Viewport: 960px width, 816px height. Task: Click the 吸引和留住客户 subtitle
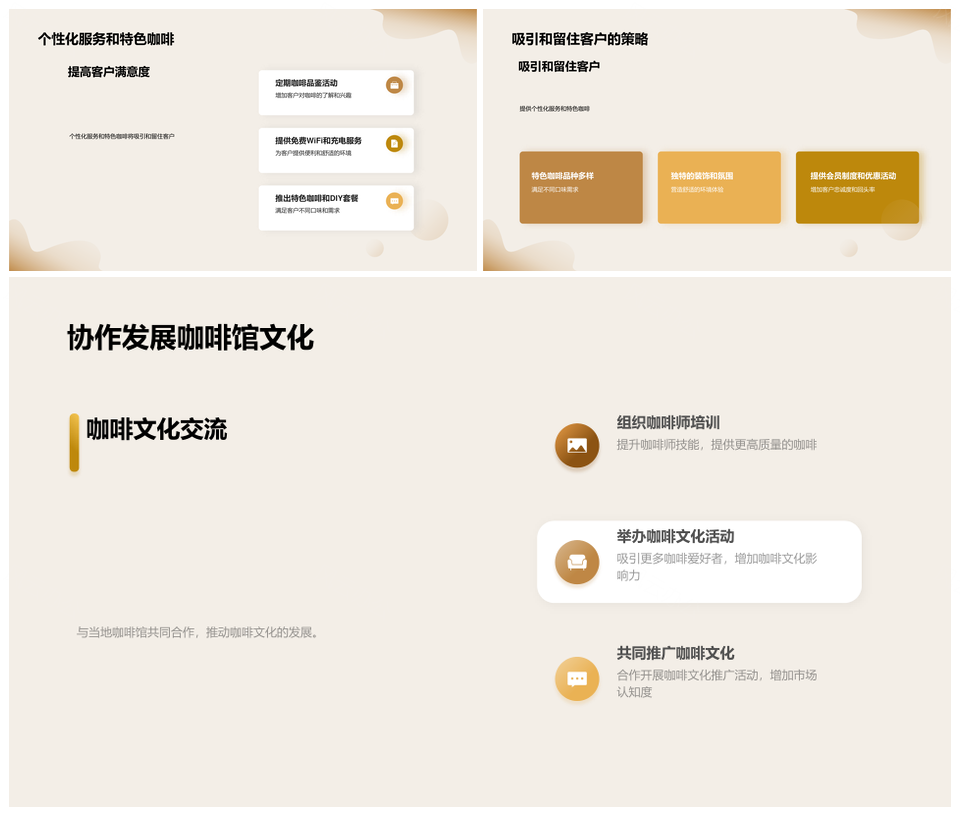click(x=559, y=67)
